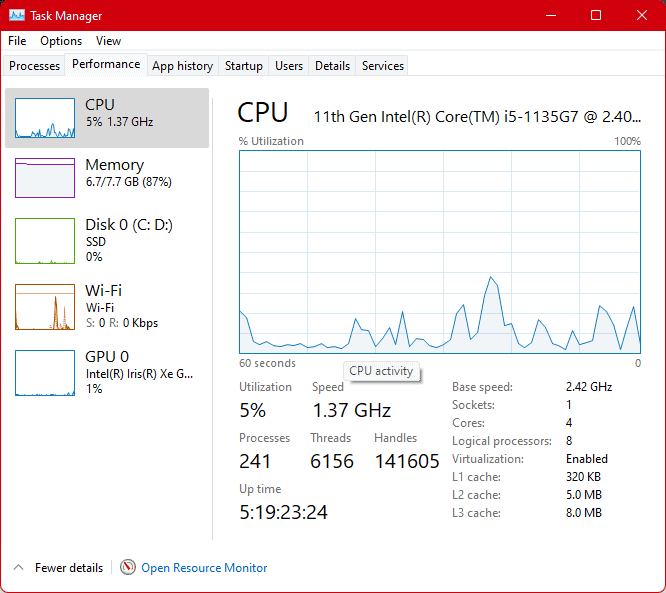Click the Processes count 241
The width and height of the screenshot is (666, 593).
point(255,461)
